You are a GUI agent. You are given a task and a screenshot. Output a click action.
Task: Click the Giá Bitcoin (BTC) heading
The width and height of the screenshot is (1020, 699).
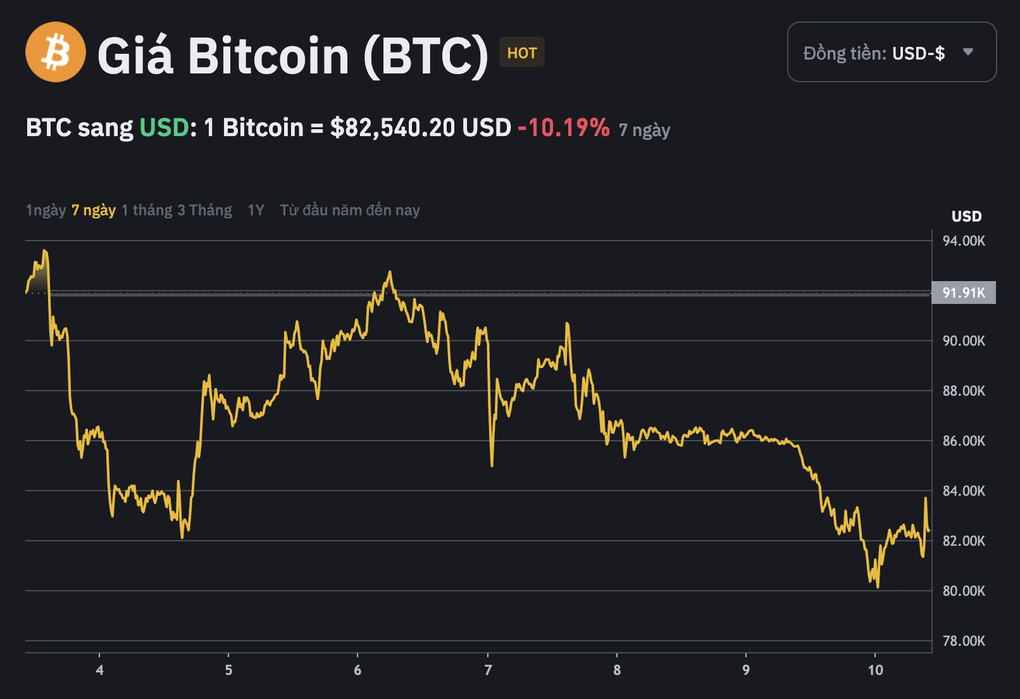tap(292, 55)
